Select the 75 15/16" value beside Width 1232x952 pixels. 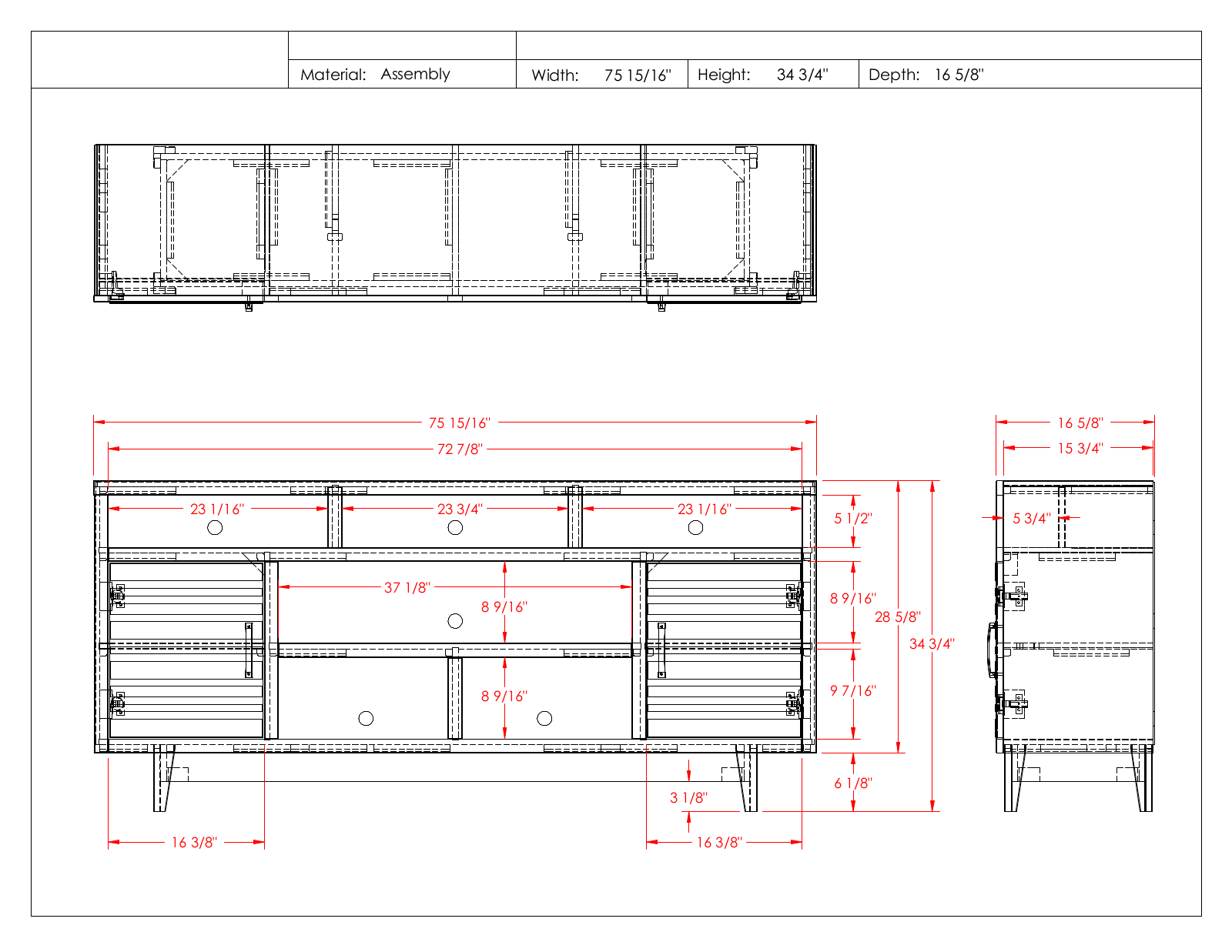click(x=638, y=75)
